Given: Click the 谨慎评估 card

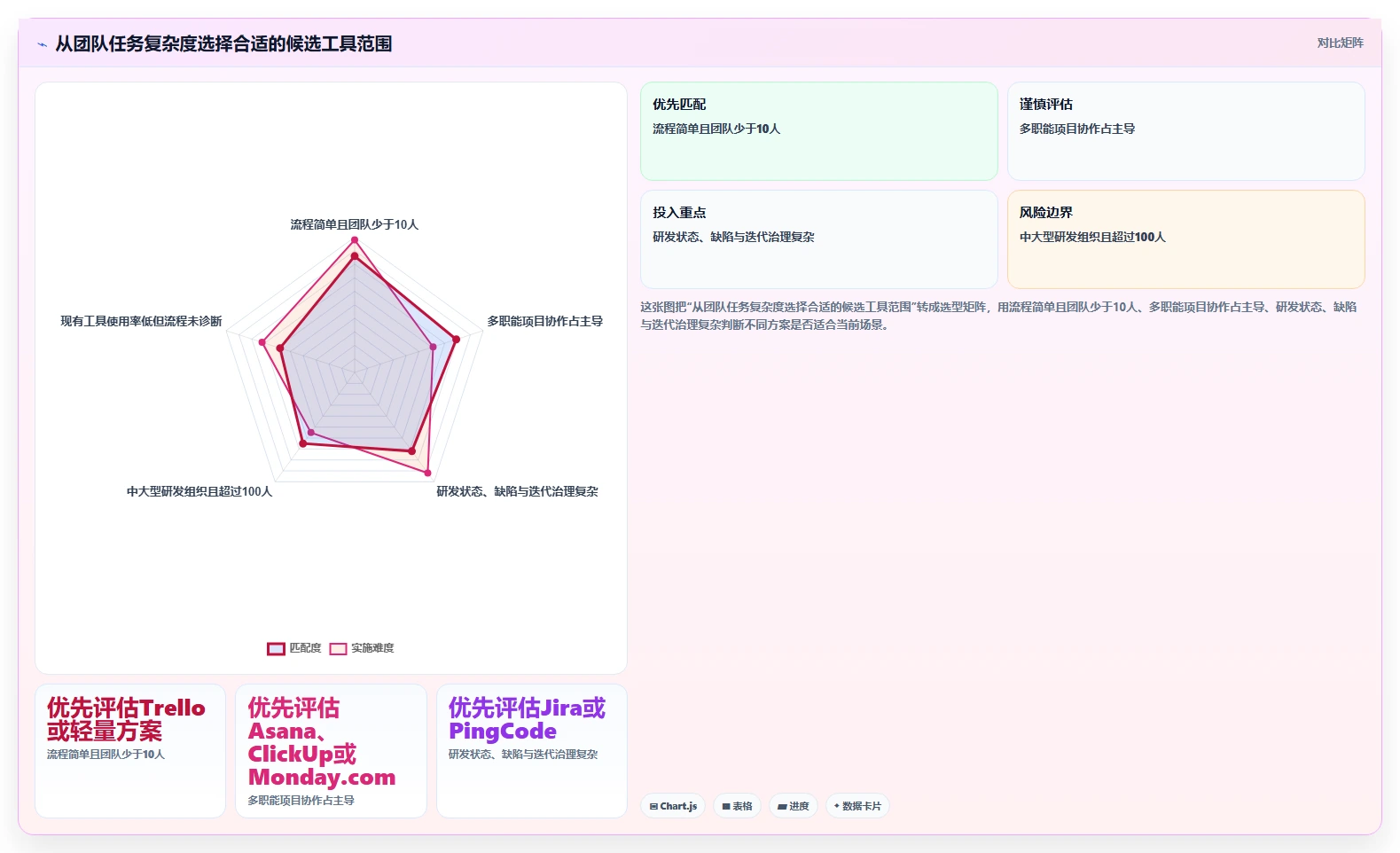Looking at the screenshot, I should pos(1186,131).
